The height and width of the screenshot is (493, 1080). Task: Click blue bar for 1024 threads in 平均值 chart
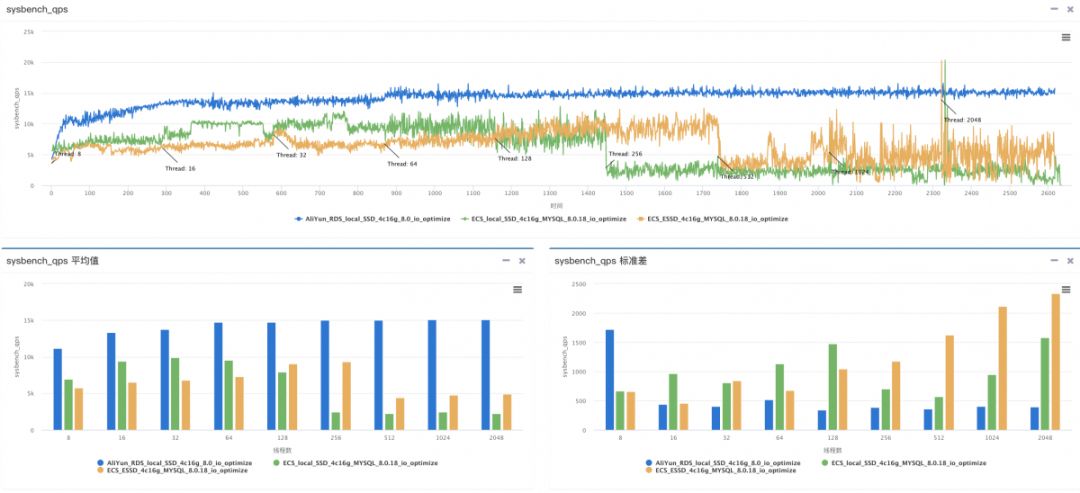tap(432, 375)
